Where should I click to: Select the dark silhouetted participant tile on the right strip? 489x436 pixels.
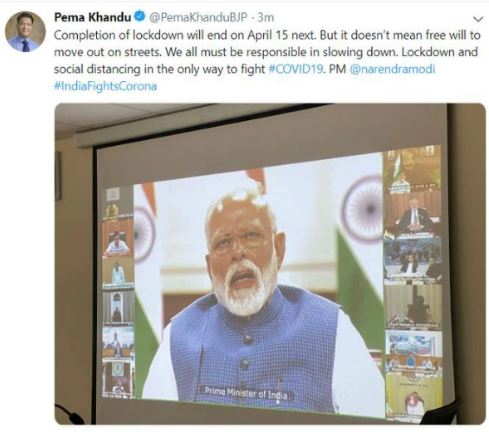pyautogui.click(x=413, y=305)
